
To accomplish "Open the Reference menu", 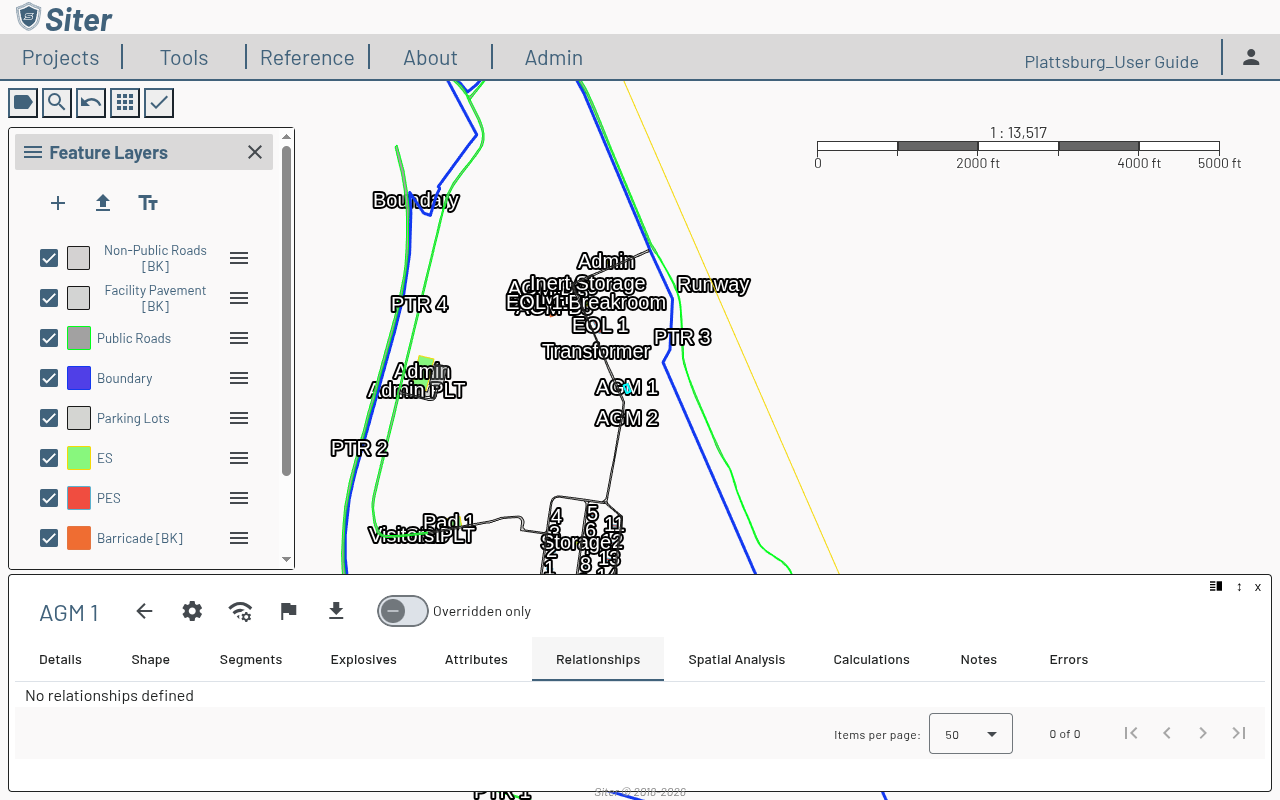I will tap(307, 57).
